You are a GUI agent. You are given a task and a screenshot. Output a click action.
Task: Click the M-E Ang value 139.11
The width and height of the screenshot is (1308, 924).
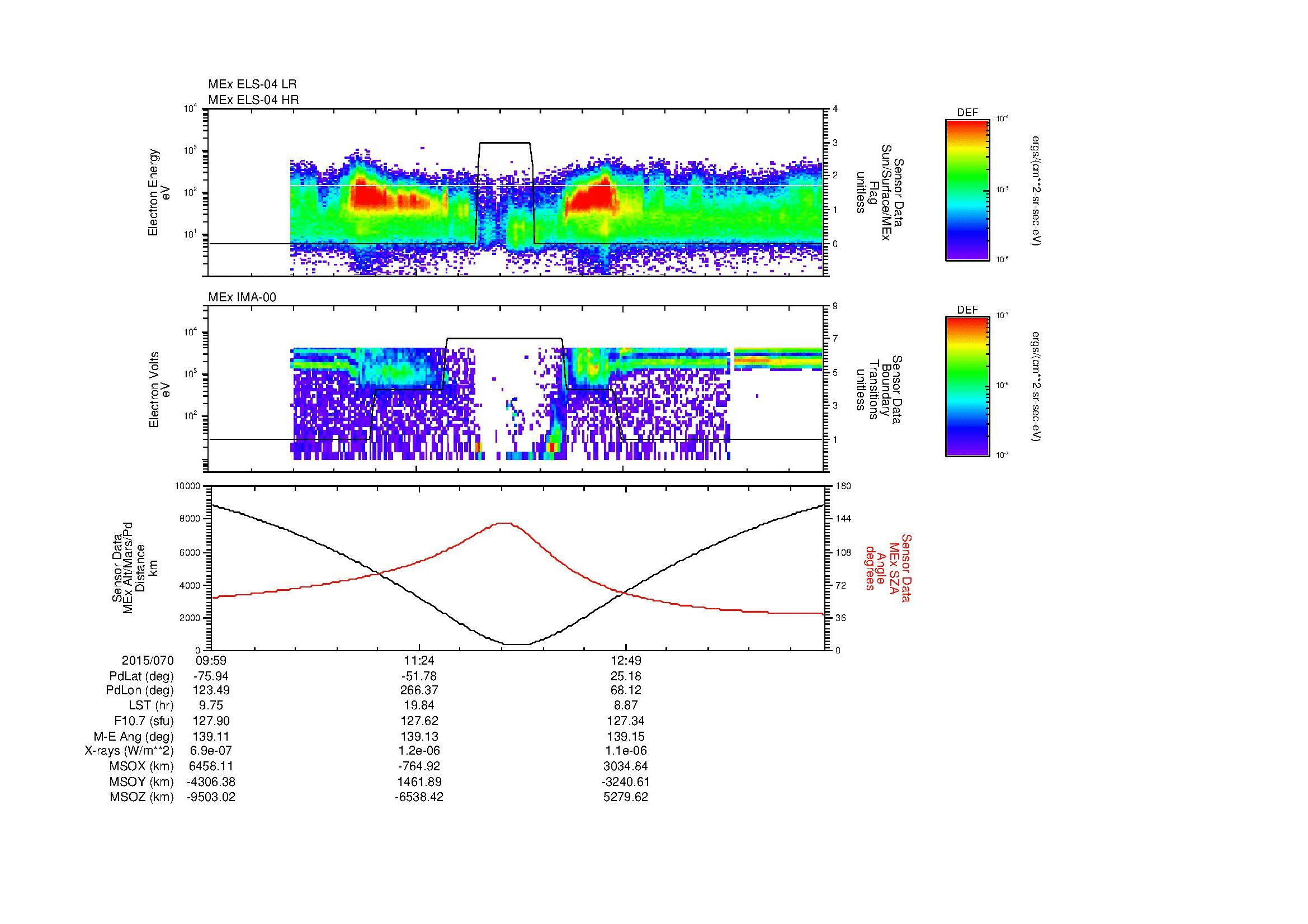point(211,736)
